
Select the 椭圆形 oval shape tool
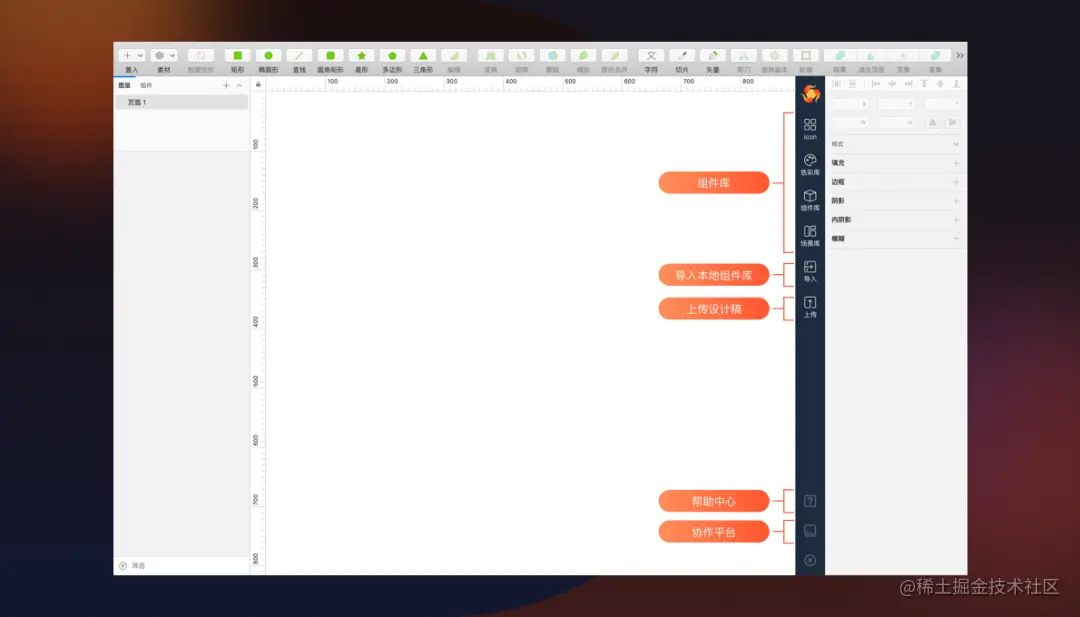click(269, 56)
